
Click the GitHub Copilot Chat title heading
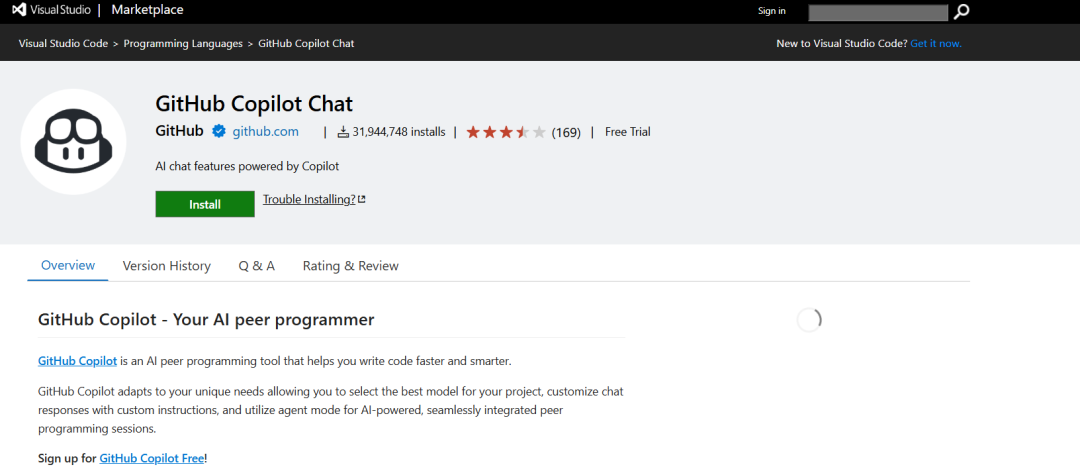pos(254,104)
